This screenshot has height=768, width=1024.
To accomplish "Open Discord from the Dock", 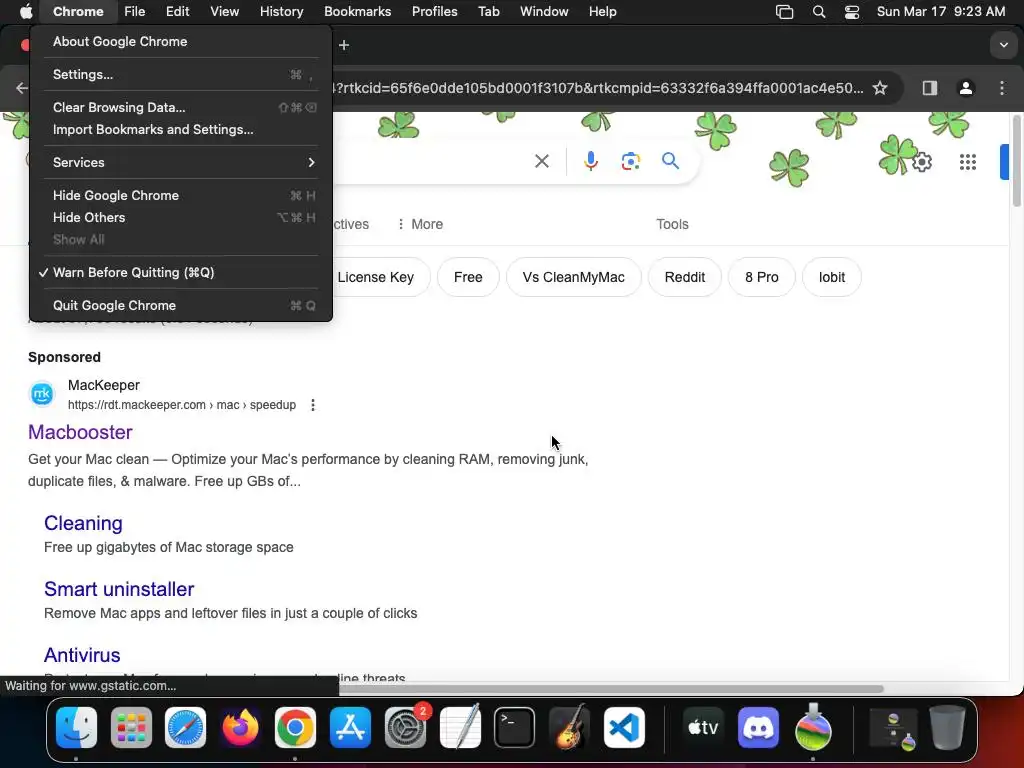I will 758,727.
